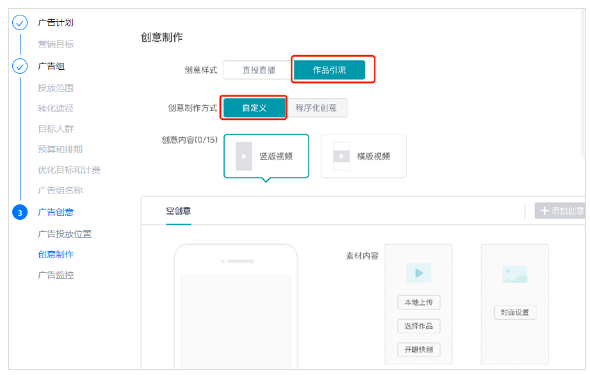Viewport: 590px width, 375px height.
Task: Jump to 广告监控 section
Action: (x=56, y=275)
